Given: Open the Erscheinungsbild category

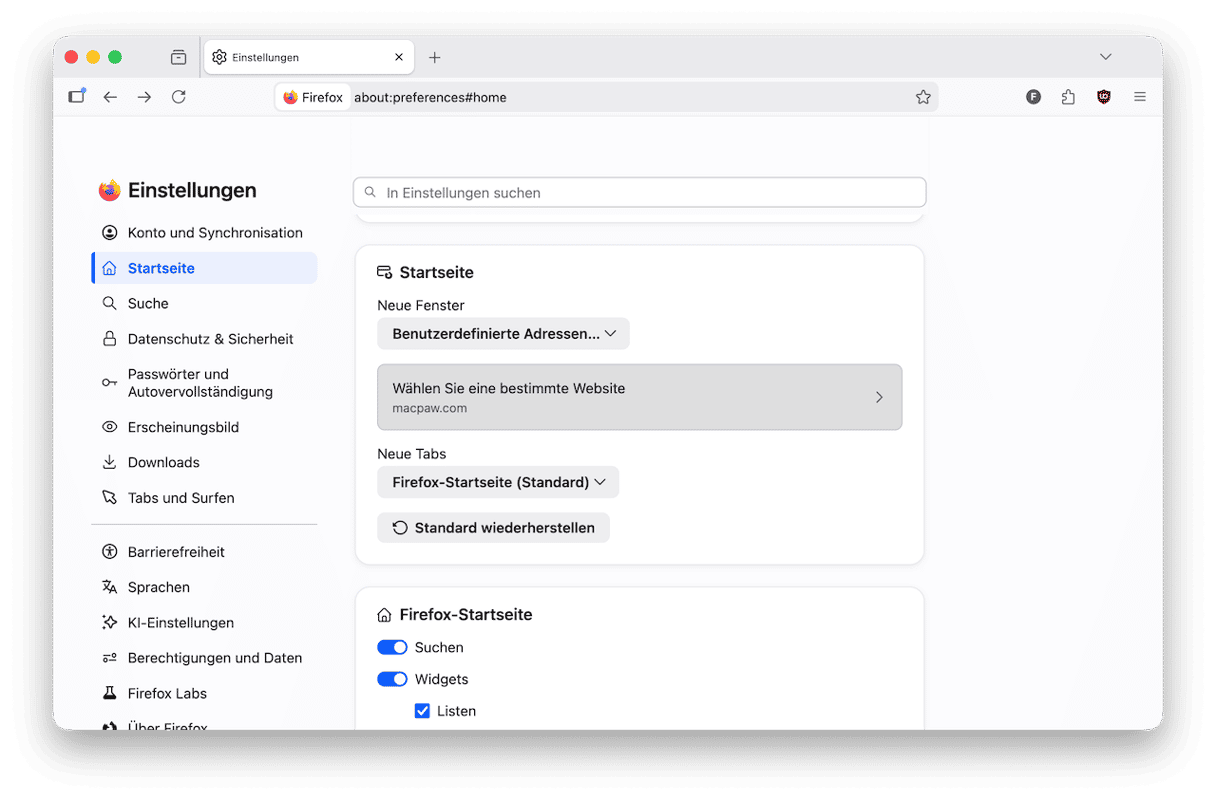Looking at the screenshot, I should [204, 427].
